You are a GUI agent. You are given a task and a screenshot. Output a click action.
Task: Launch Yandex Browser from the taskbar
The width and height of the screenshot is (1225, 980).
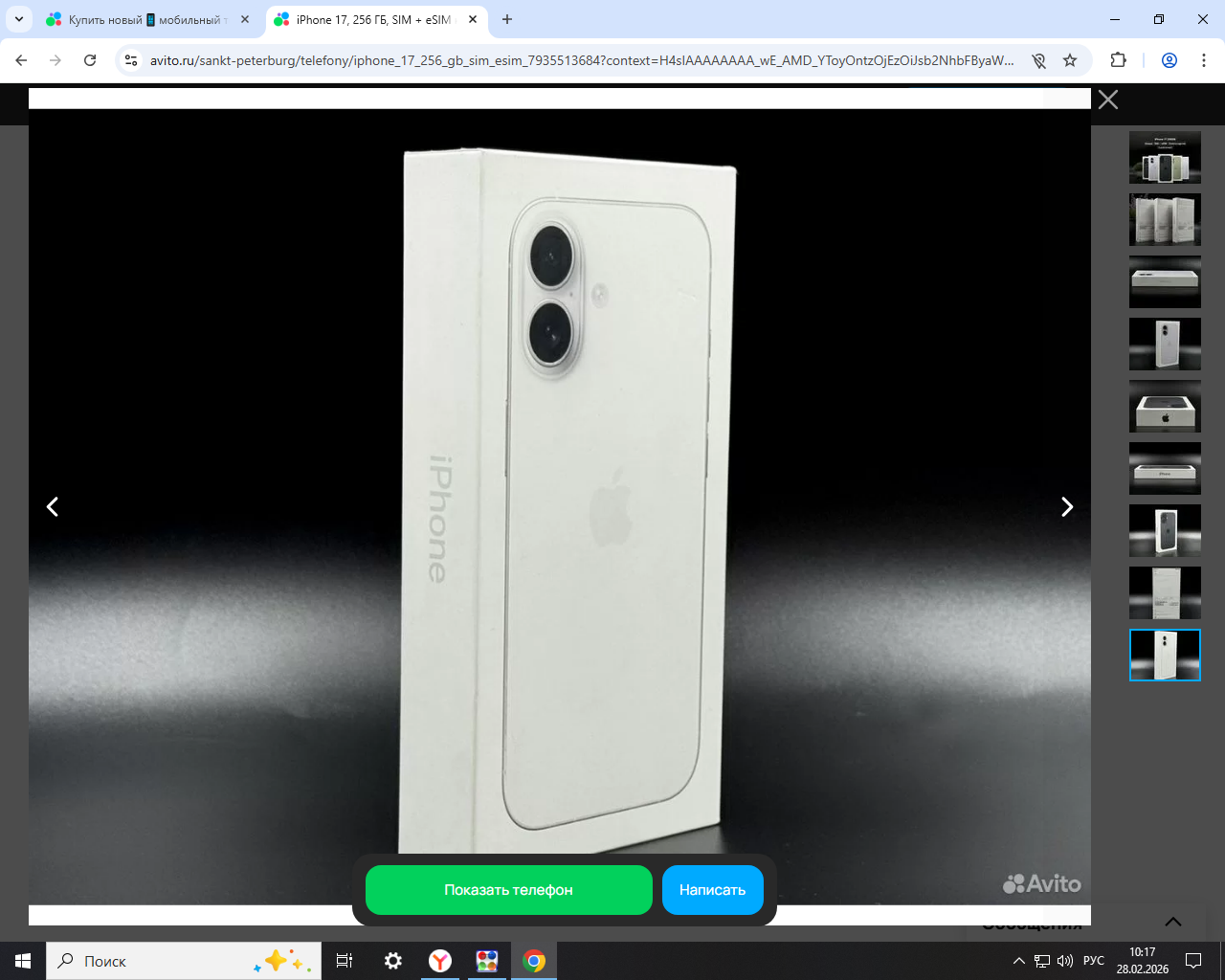(440, 961)
